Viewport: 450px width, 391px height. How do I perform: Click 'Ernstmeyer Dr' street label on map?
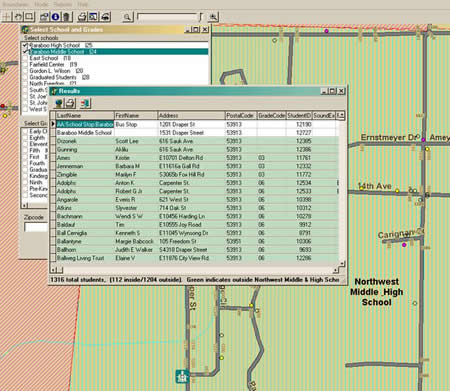coord(389,137)
